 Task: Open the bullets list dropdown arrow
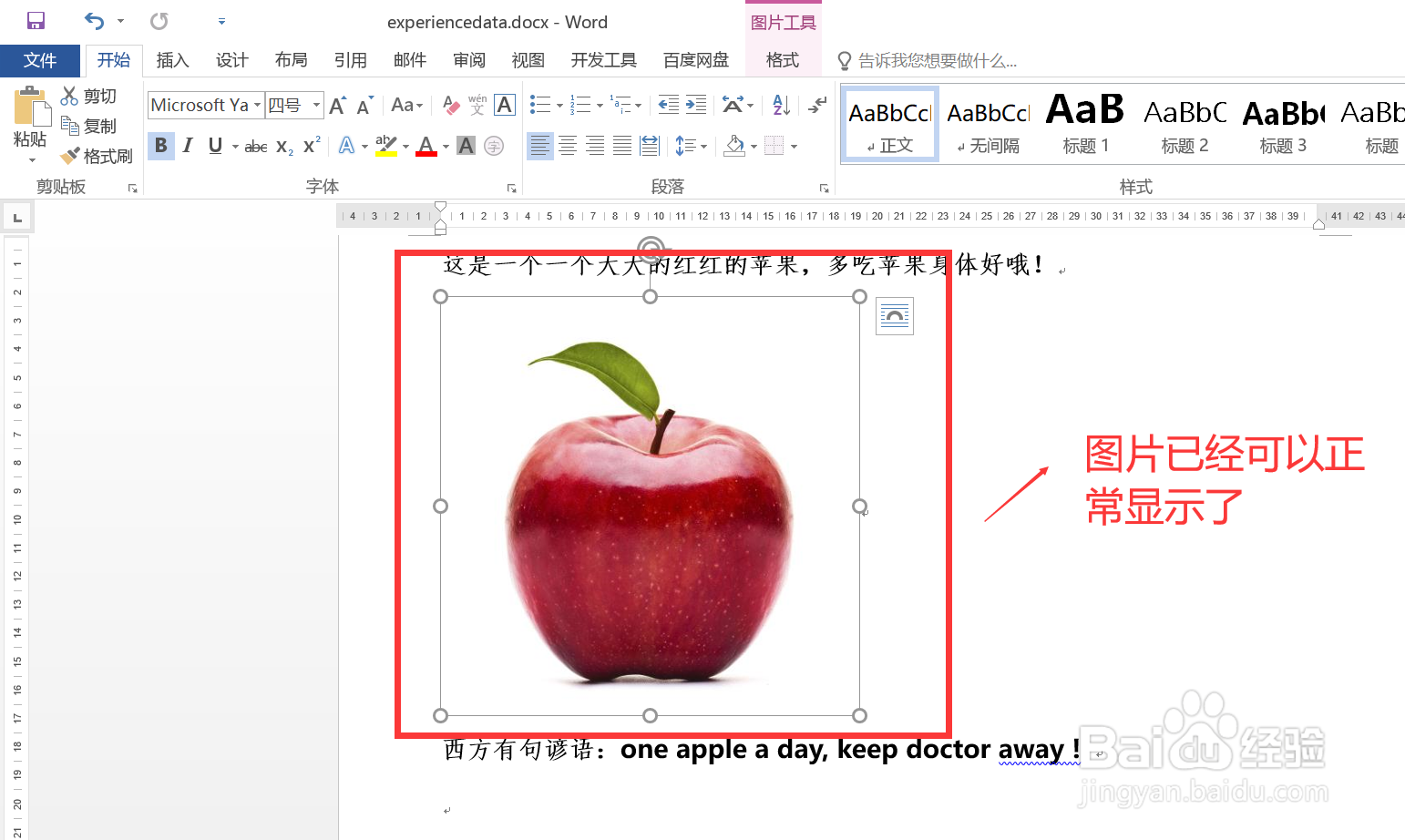559,106
